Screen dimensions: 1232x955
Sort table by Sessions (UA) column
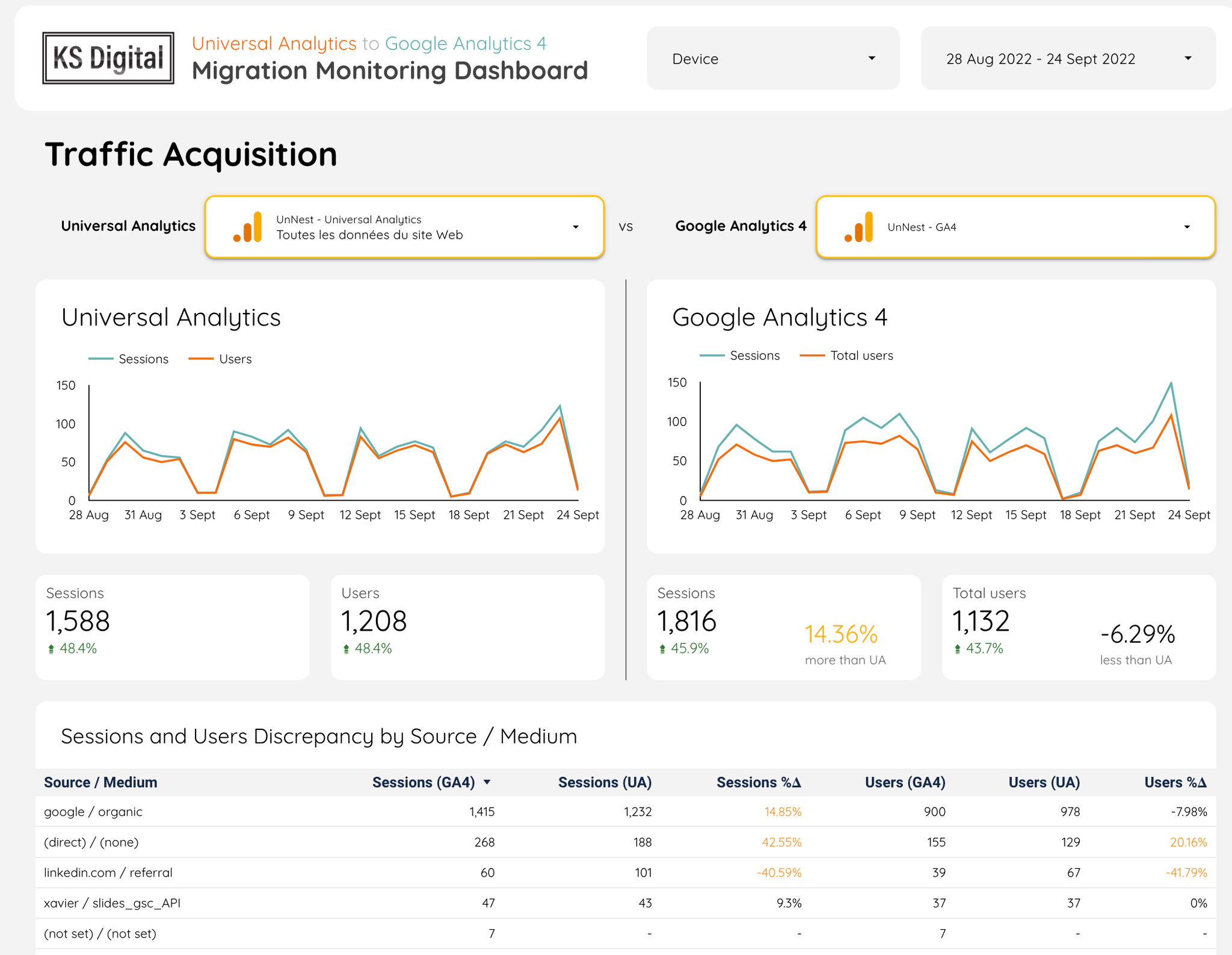point(605,782)
